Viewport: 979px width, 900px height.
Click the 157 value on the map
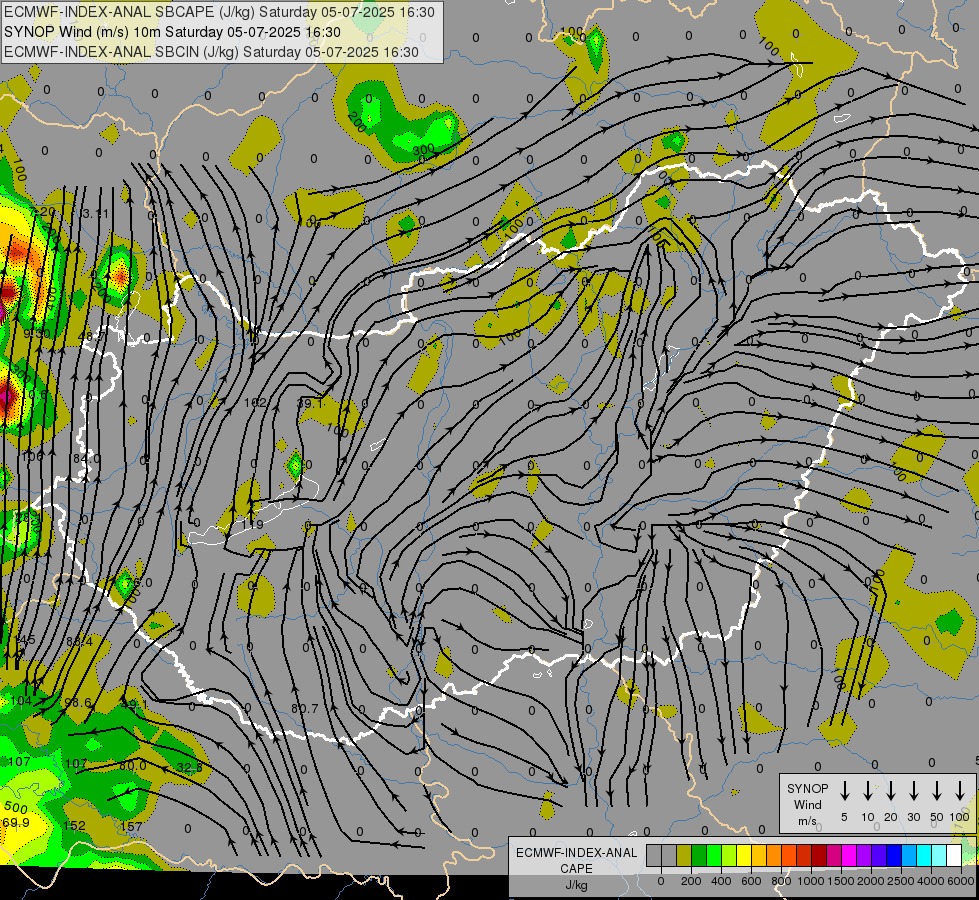[131, 826]
